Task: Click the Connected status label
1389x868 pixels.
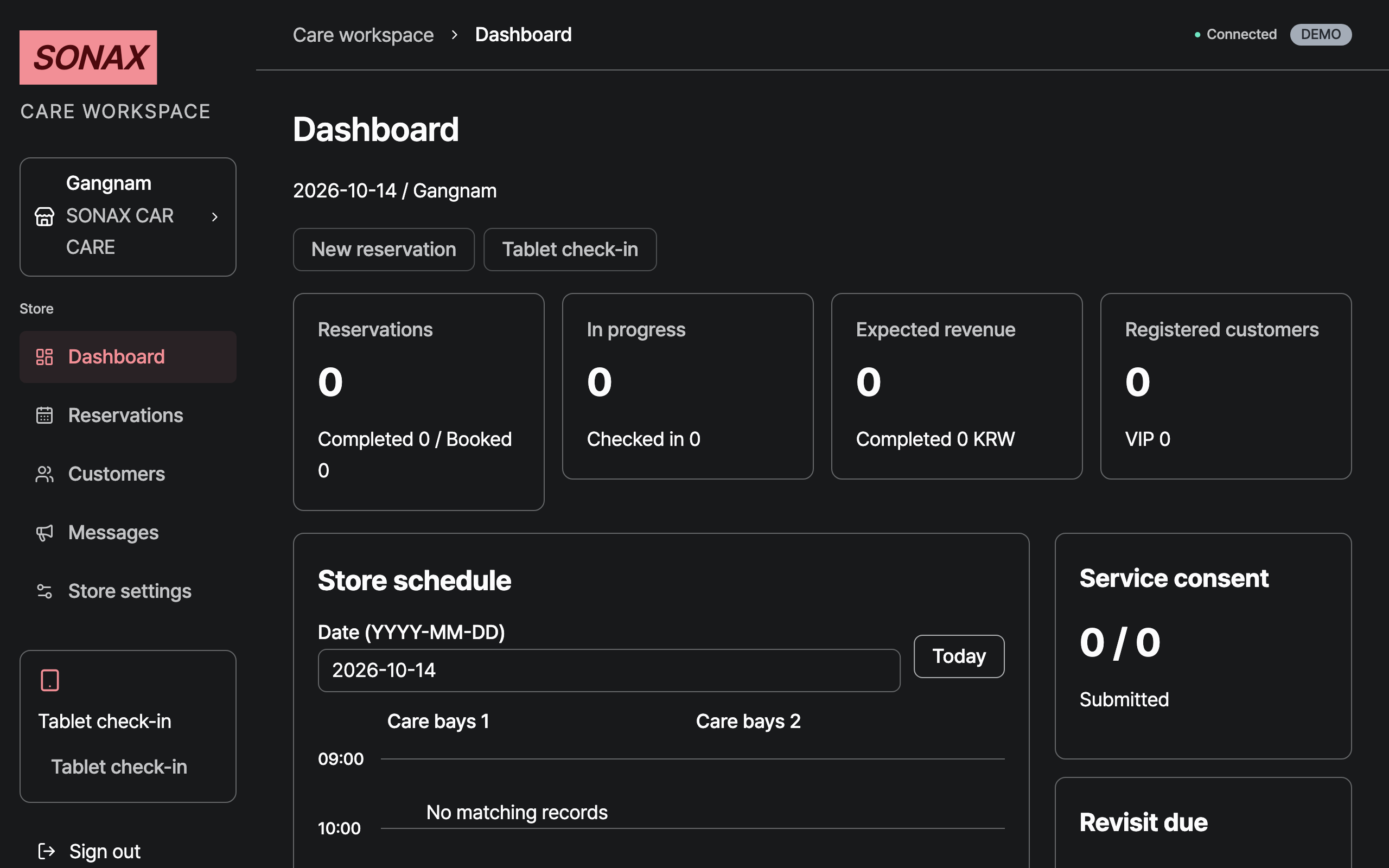Action: pos(1241,34)
